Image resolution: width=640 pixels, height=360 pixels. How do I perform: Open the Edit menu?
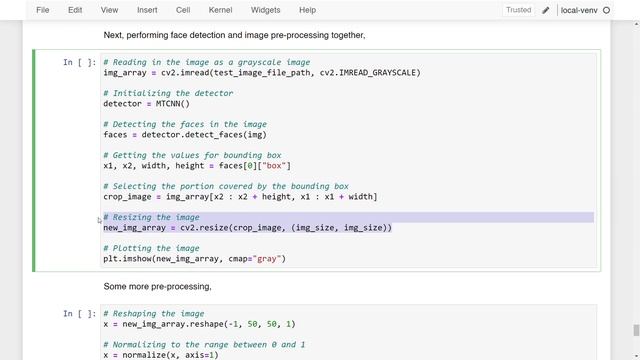pos(75,10)
